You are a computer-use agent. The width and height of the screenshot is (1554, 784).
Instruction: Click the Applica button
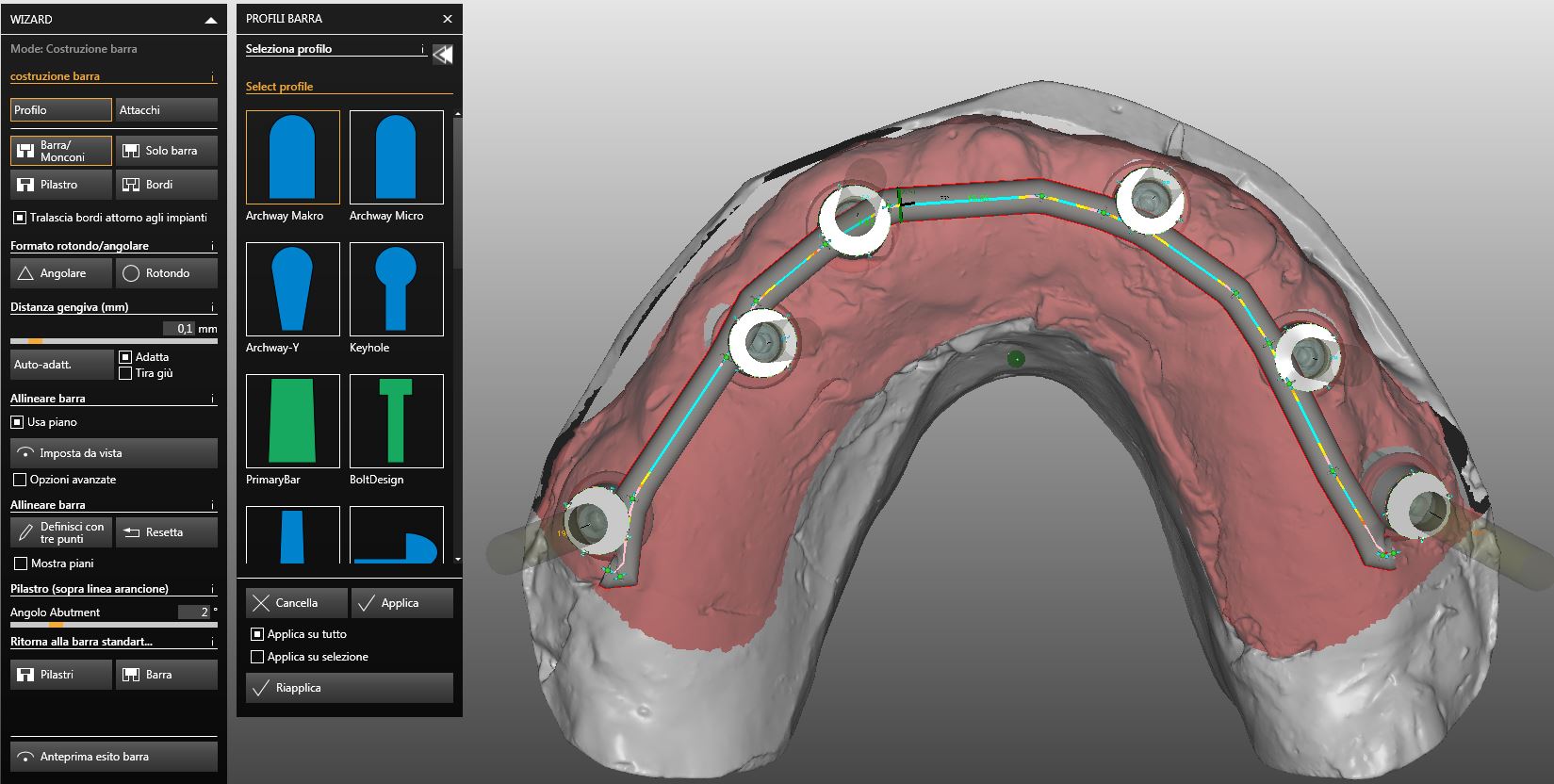point(401,603)
